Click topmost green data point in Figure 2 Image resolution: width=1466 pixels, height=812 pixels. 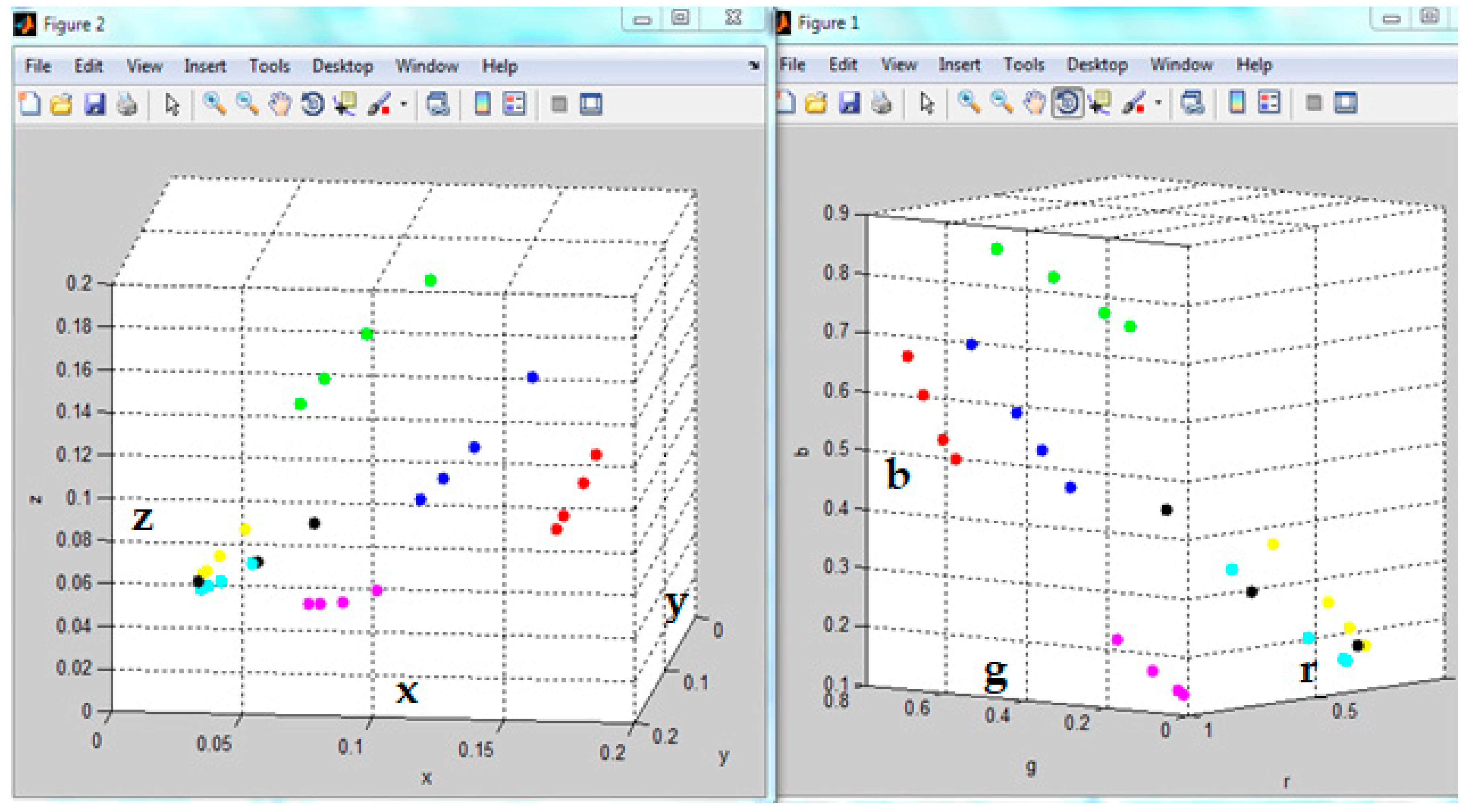tap(431, 280)
